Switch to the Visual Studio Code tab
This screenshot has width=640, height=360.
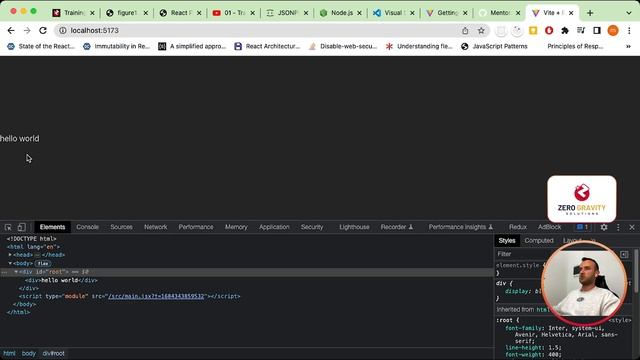394,13
